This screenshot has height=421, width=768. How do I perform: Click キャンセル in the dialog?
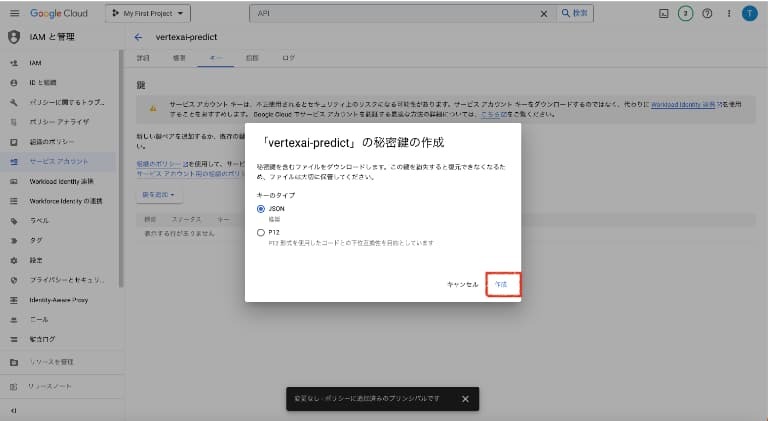click(462, 284)
